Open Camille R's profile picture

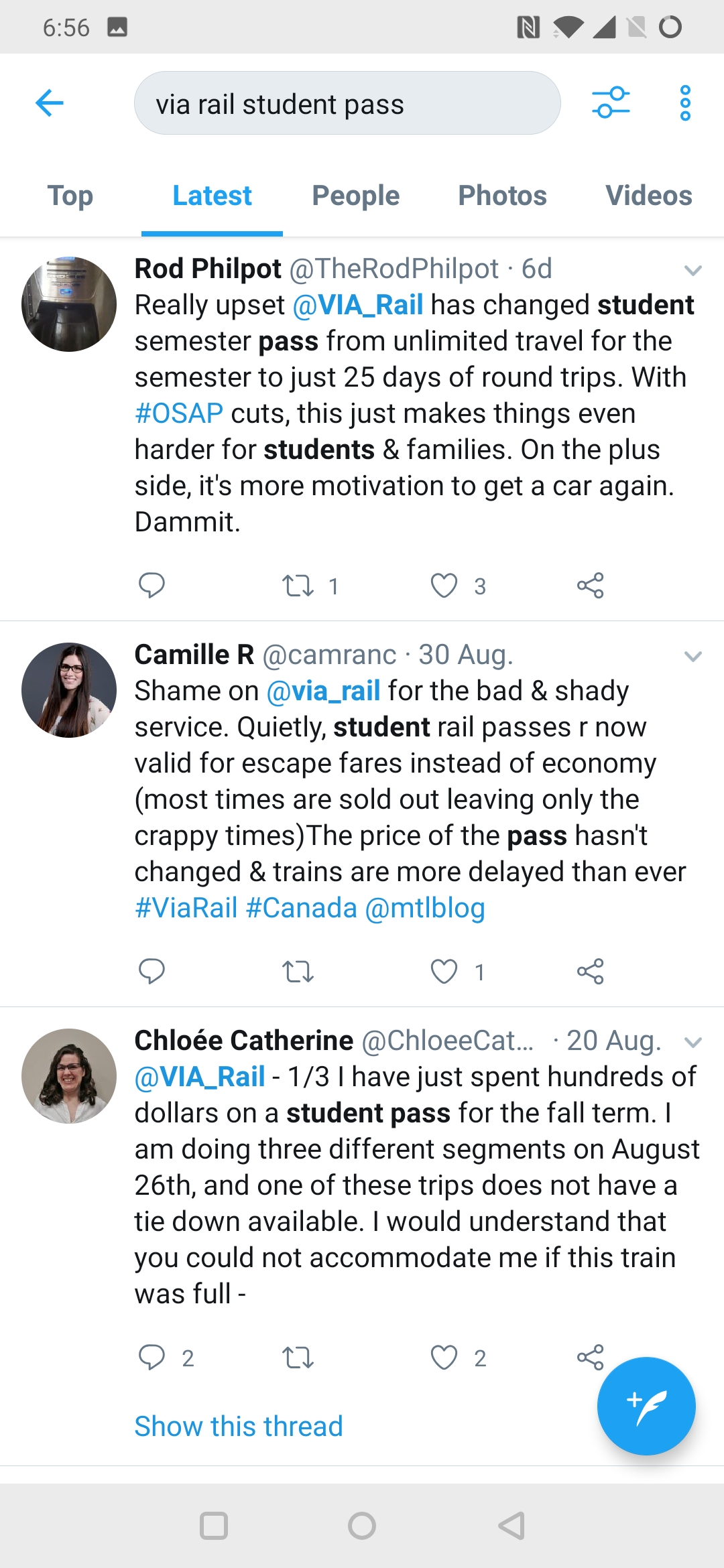[69, 690]
